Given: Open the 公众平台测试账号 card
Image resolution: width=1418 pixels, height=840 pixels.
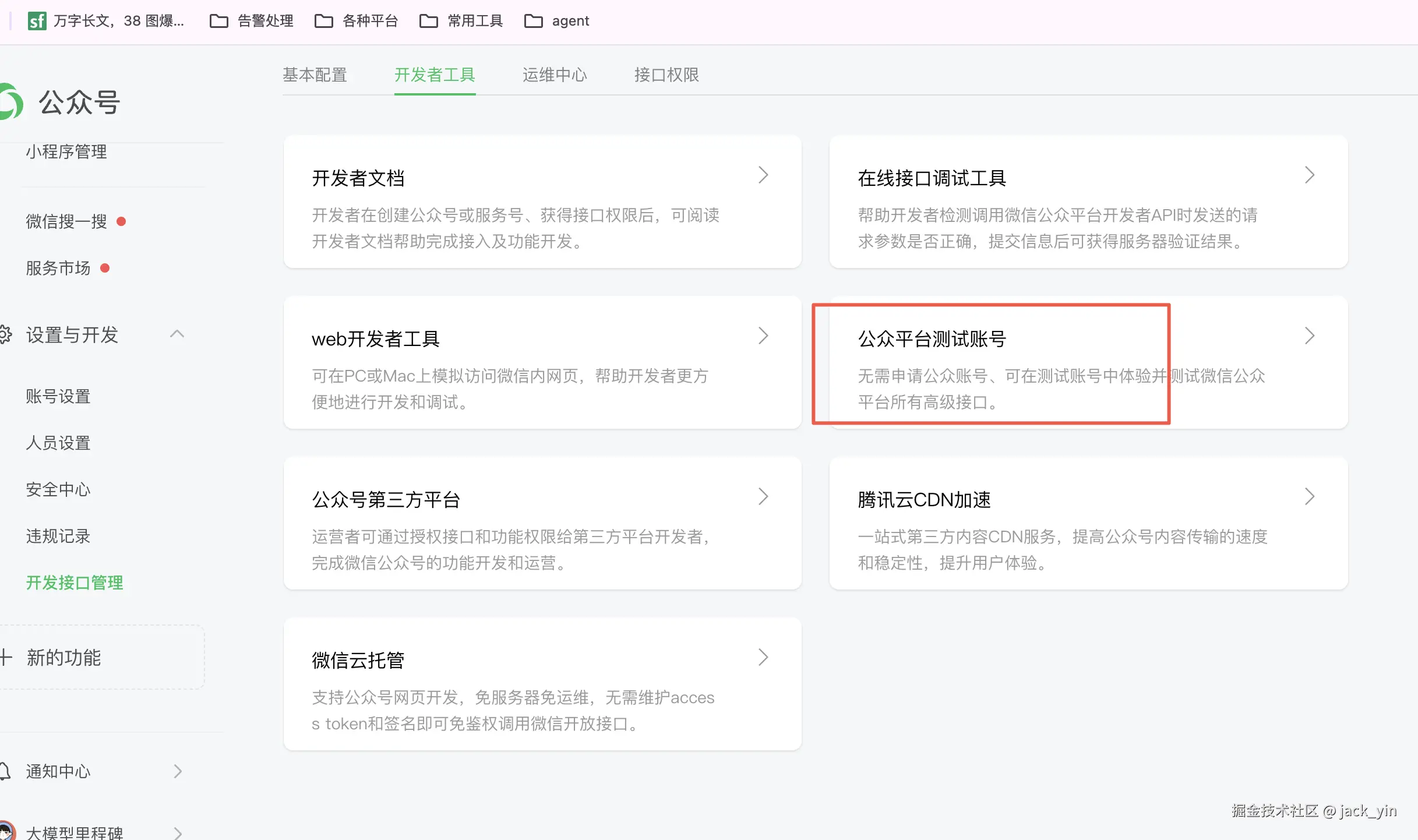Looking at the screenshot, I should pos(932,339).
